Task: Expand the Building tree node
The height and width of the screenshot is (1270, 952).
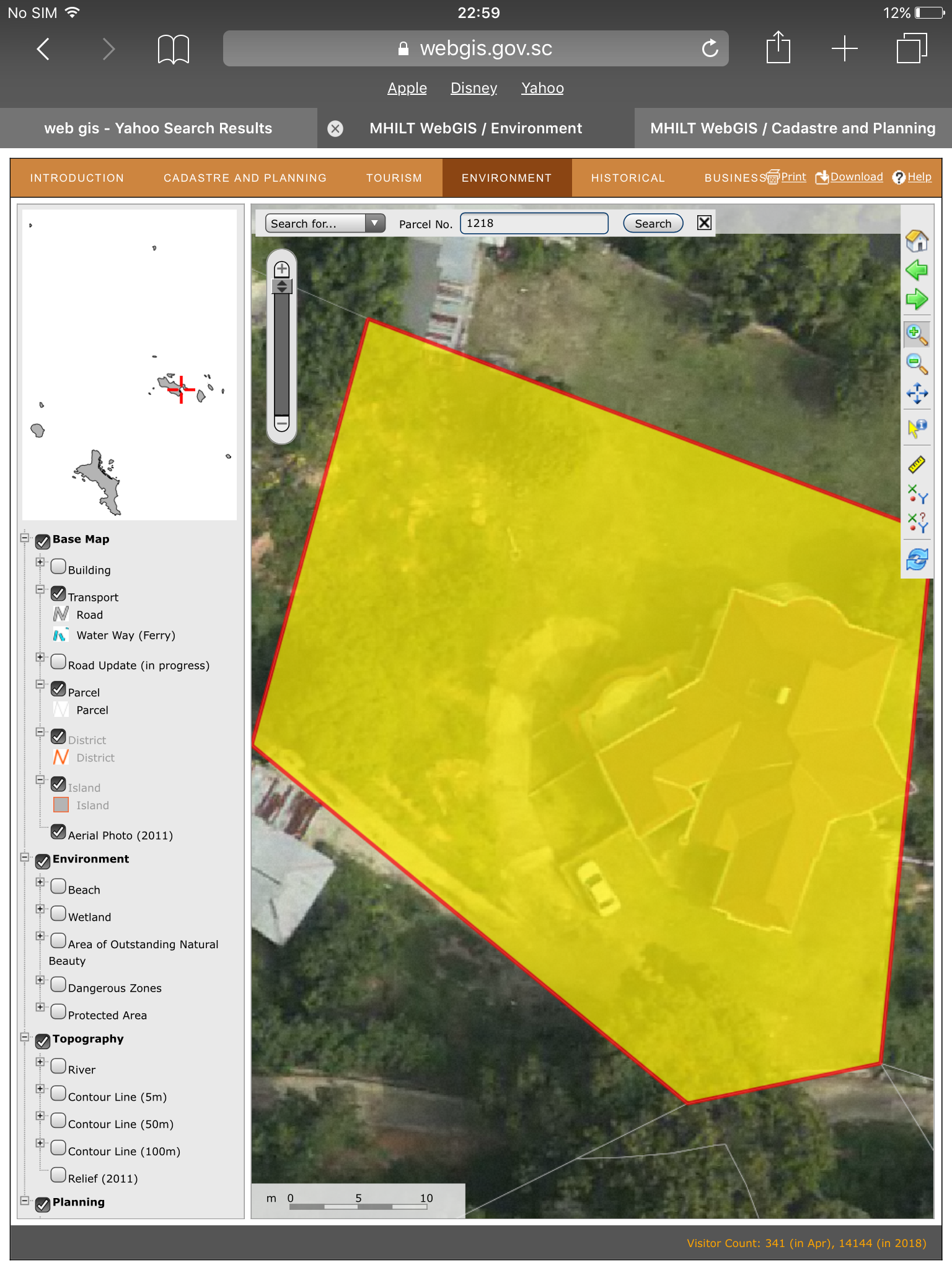Action: click(40, 562)
